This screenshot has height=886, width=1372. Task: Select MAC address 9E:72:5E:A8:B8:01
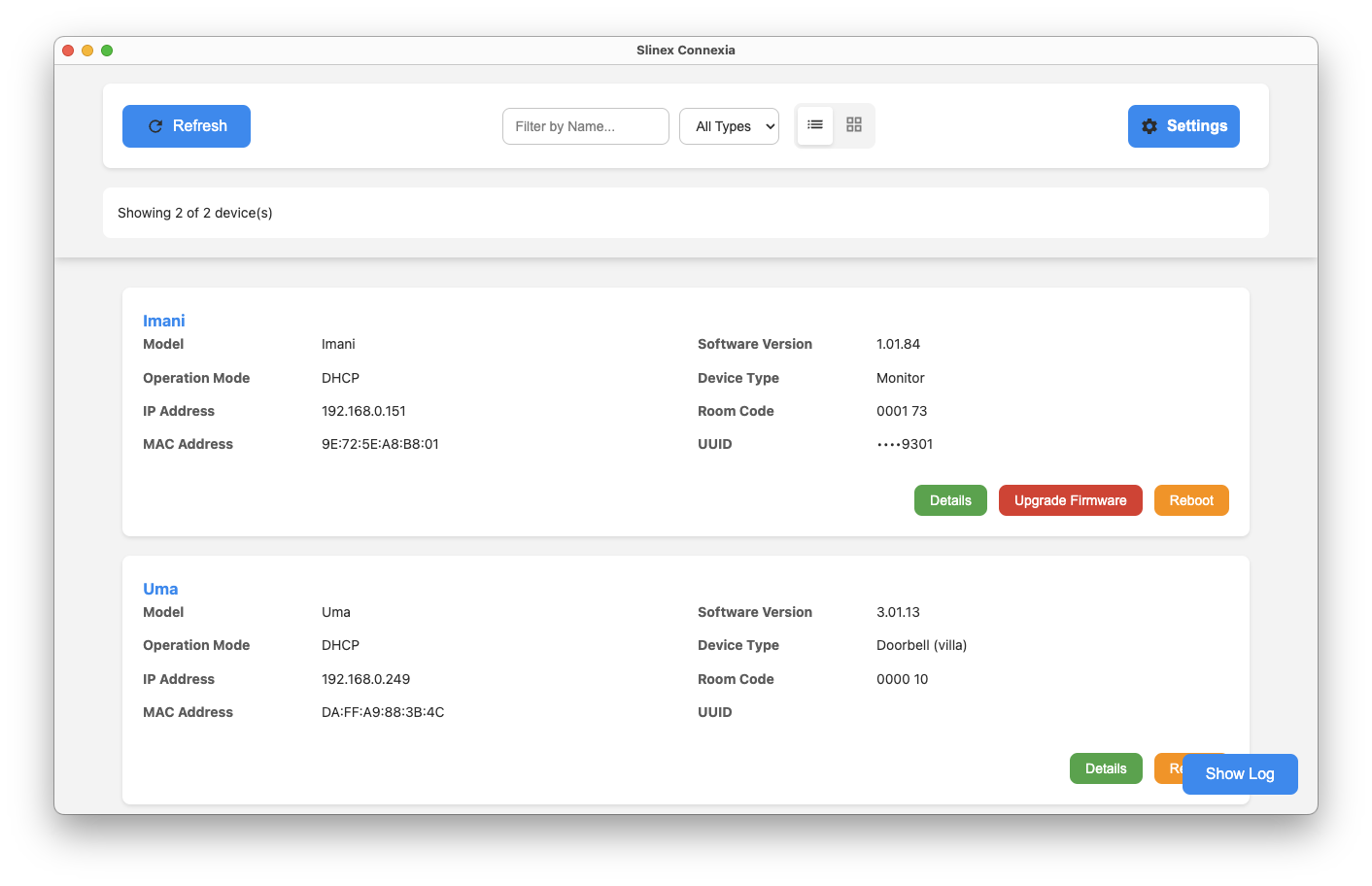coord(380,444)
